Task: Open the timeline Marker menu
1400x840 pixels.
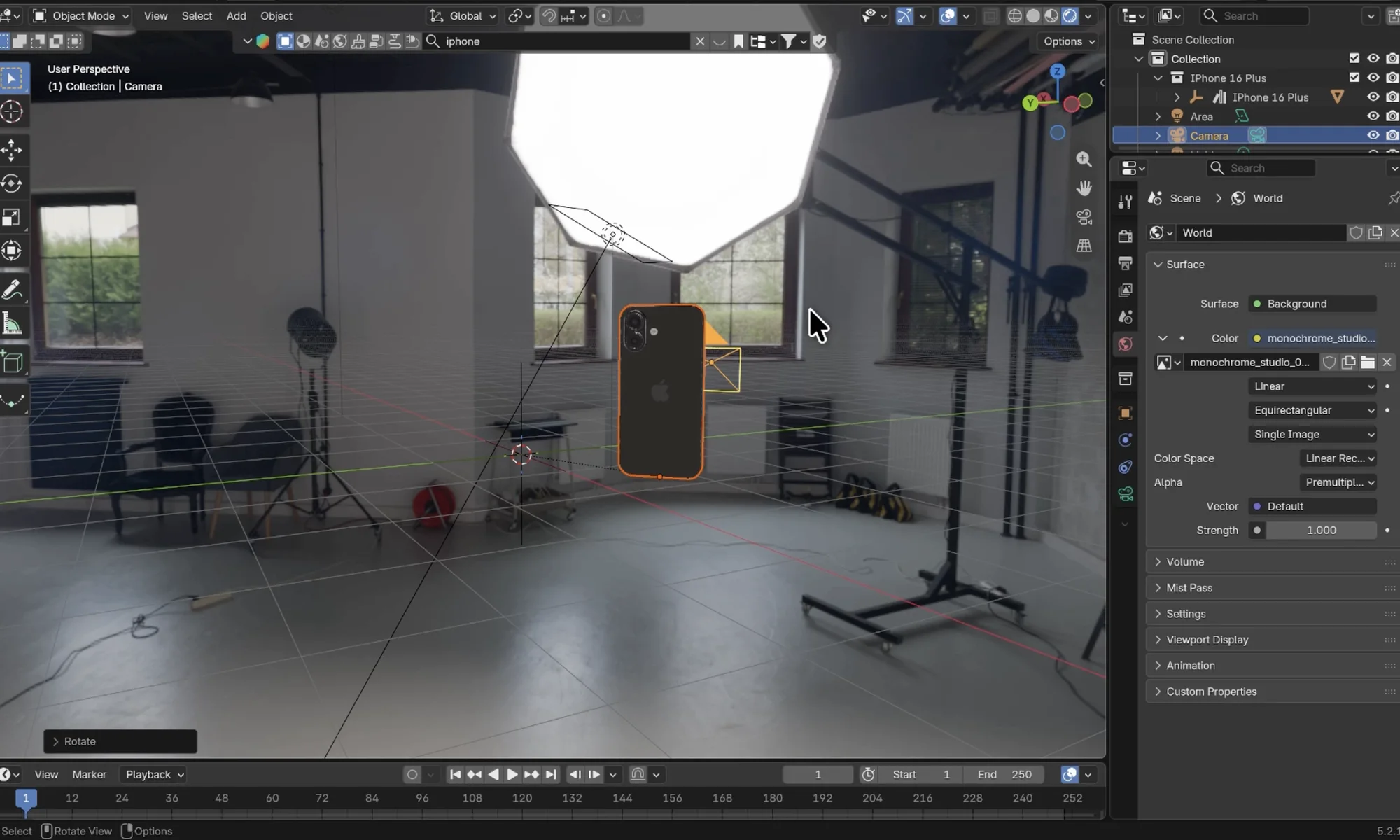Action: click(x=90, y=774)
